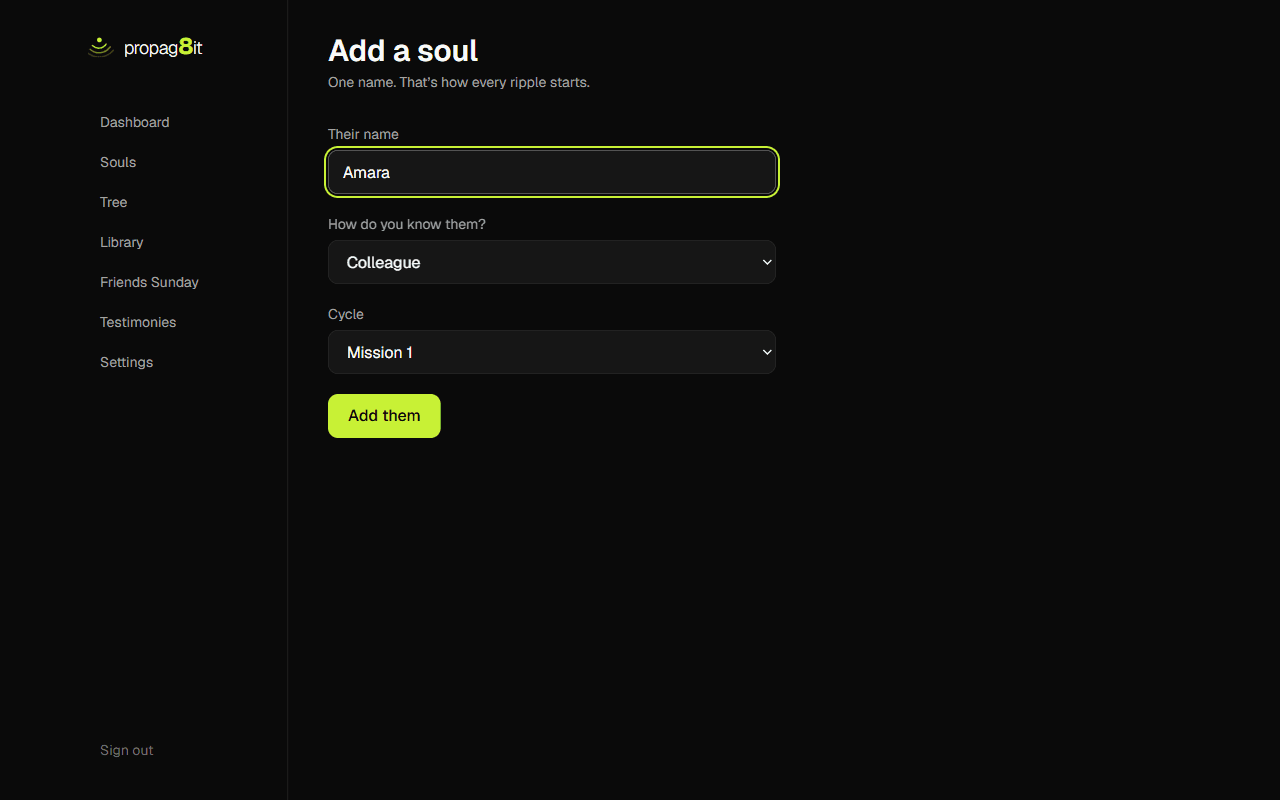This screenshot has height=800, width=1280.
Task: View the Testimonies section
Action: tap(138, 322)
